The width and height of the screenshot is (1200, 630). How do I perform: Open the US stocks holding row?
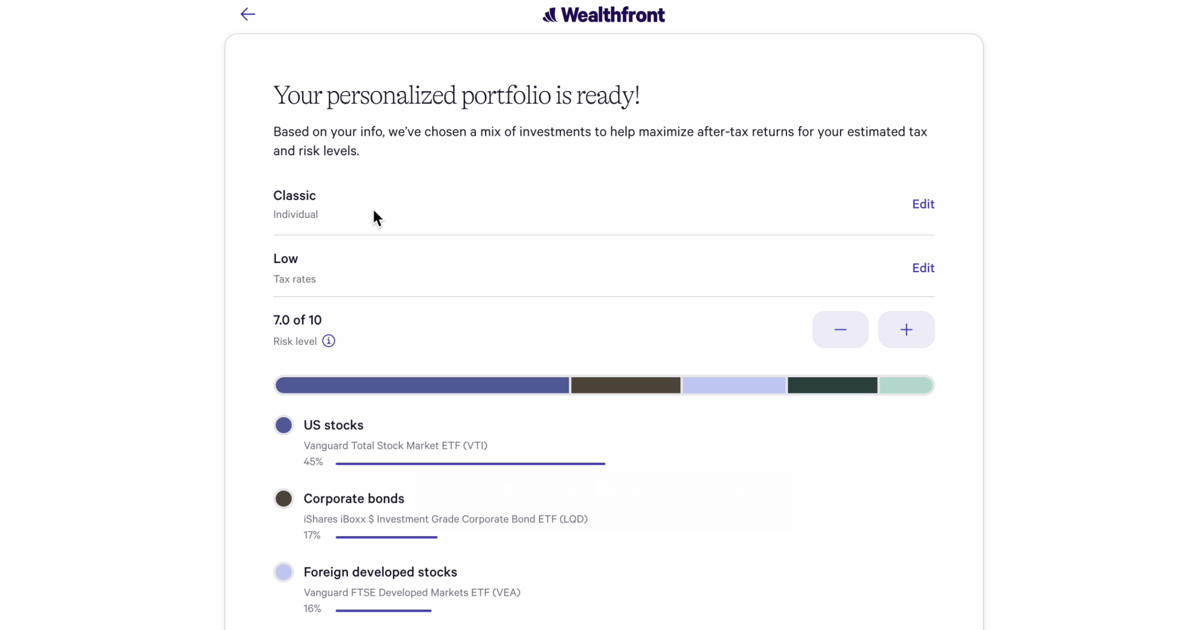(x=334, y=425)
